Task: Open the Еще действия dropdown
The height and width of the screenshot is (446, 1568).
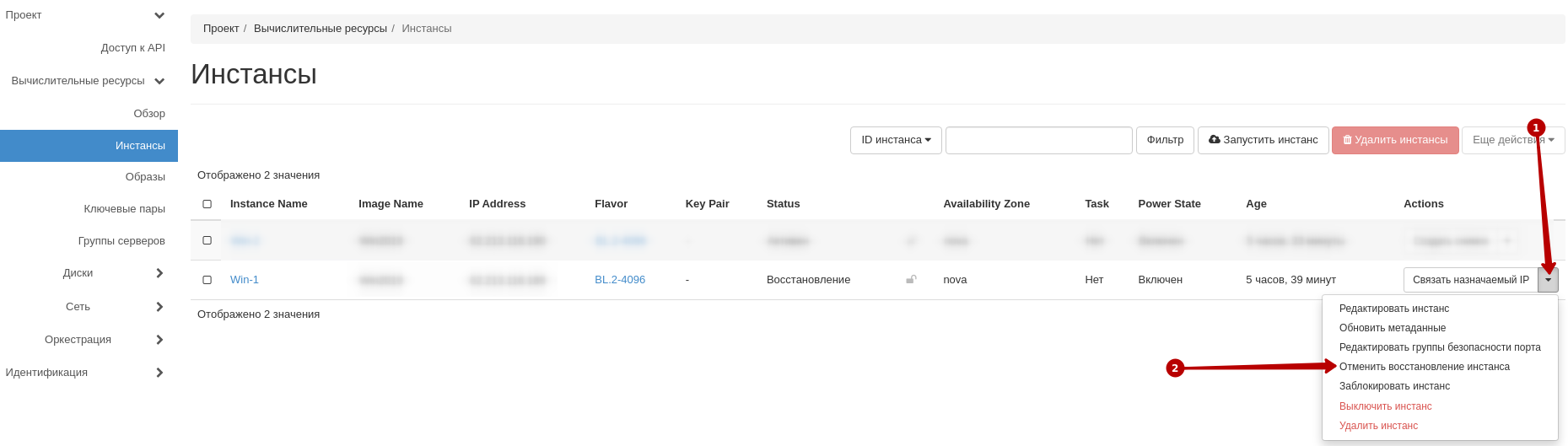Action: click(1513, 140)
